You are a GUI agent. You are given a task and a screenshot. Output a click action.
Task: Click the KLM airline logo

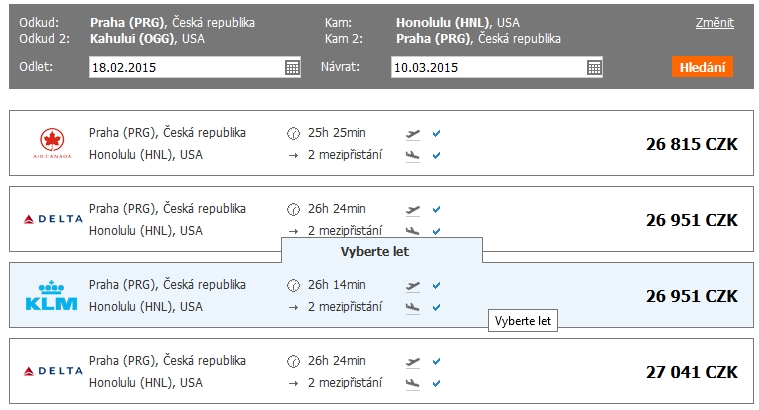(x=51, y=295)
